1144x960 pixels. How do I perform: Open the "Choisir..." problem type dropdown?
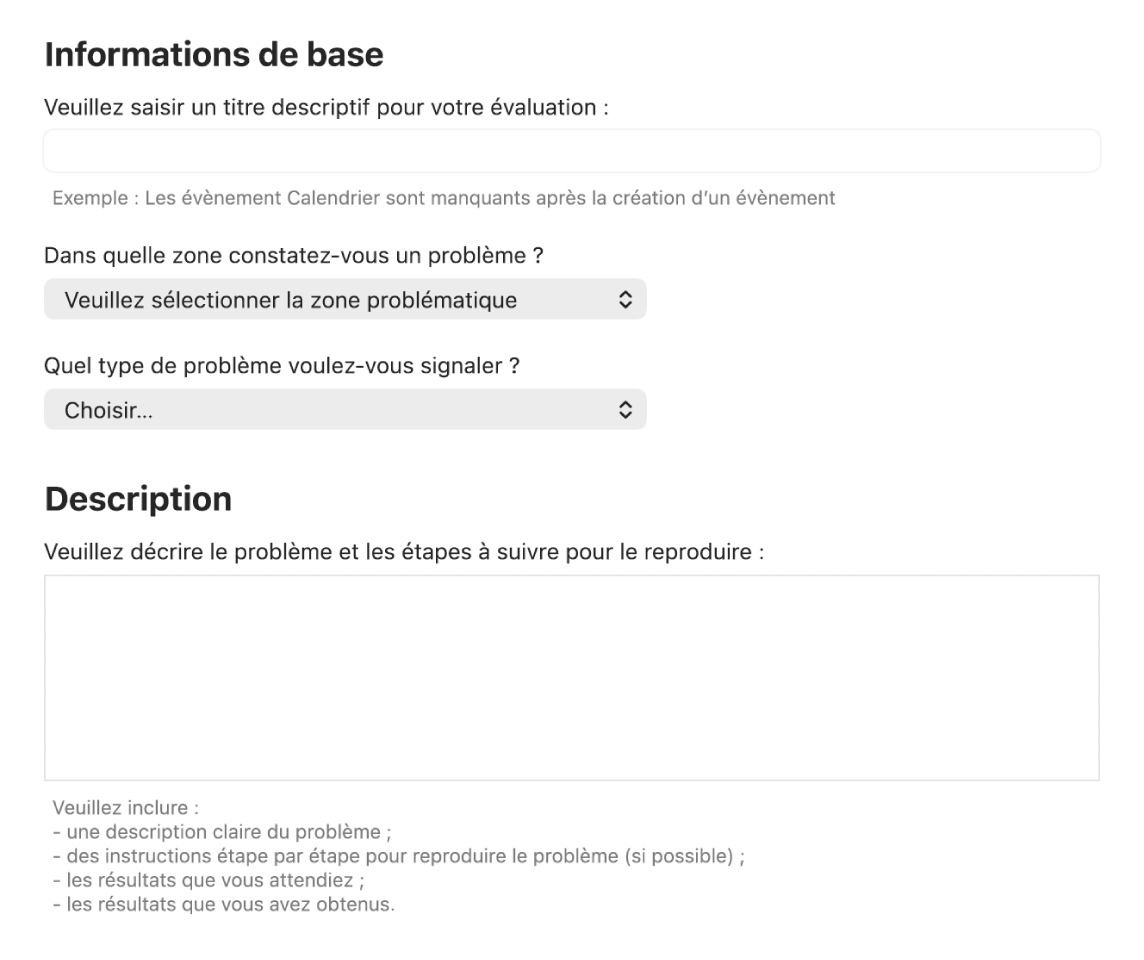(x=290, y=410)
